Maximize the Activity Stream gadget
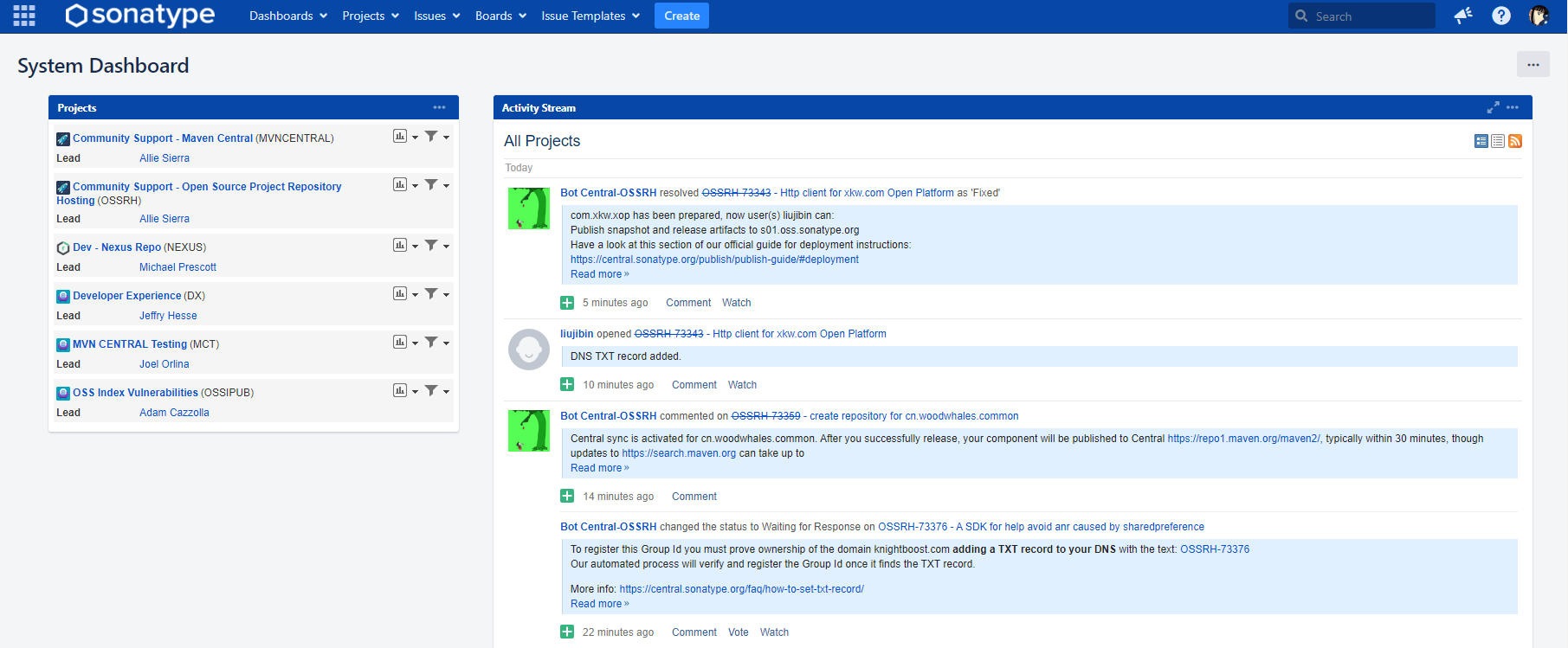 point(1493,107)
